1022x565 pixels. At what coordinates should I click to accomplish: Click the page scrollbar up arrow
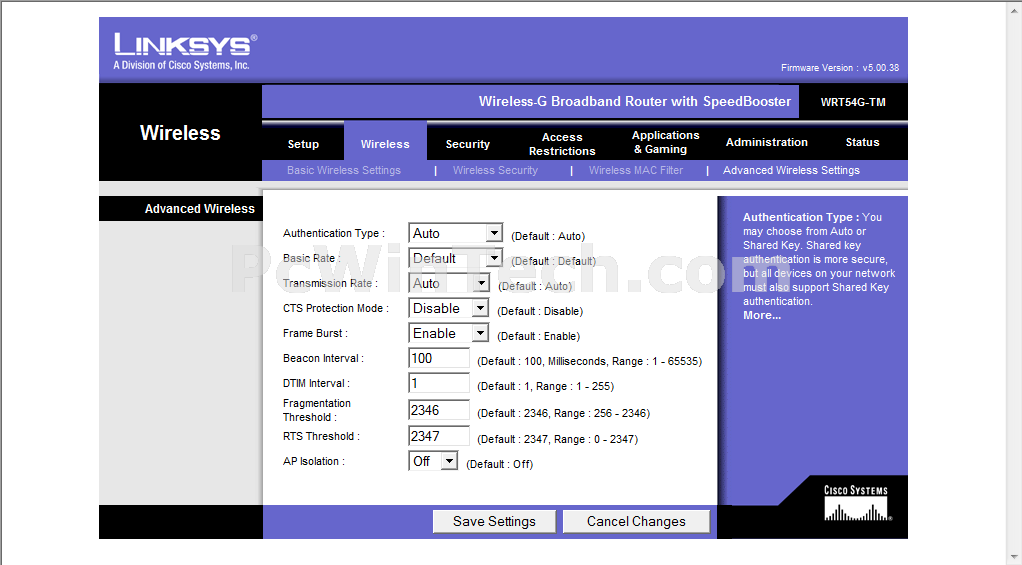pos(1015,7)
